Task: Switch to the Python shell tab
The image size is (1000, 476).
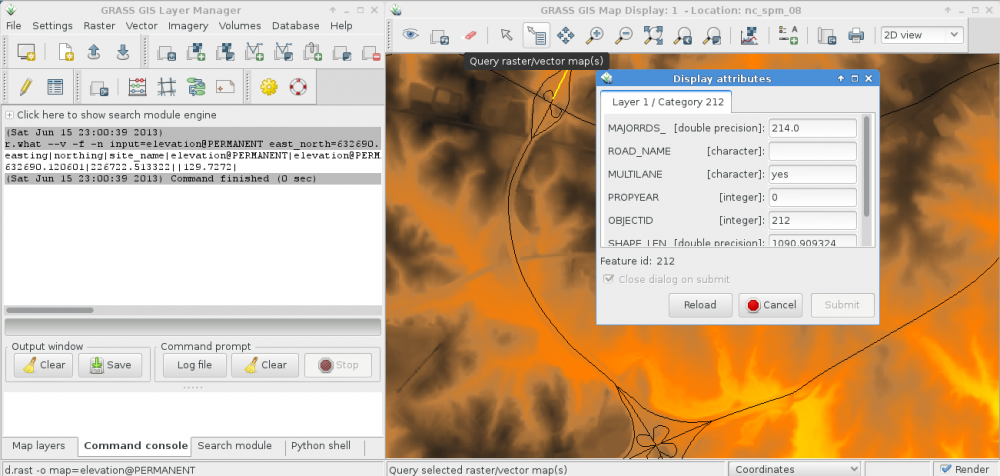Action: (319, 445)
